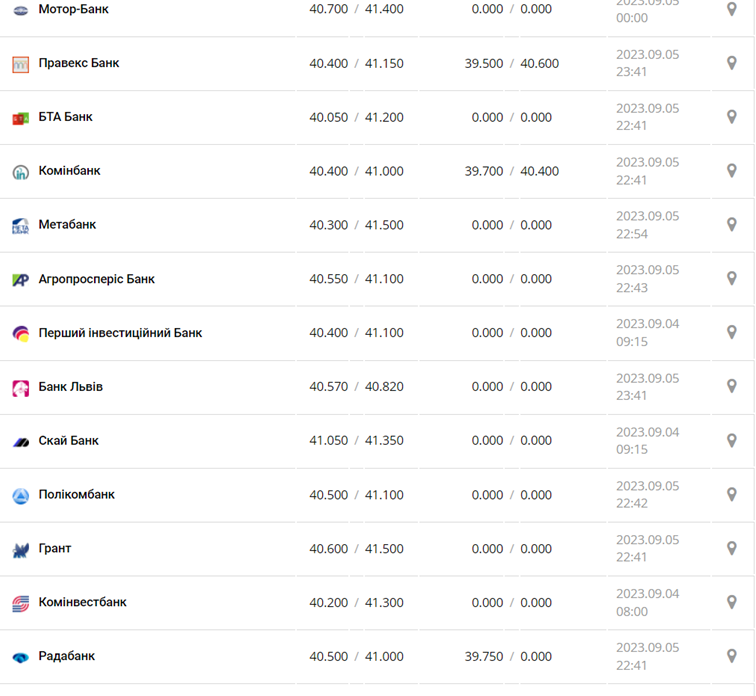The height and width of the screenshot is (696, 756).
Task: Click the Агропросперіс Банк logo
Action: click(20, 280)
